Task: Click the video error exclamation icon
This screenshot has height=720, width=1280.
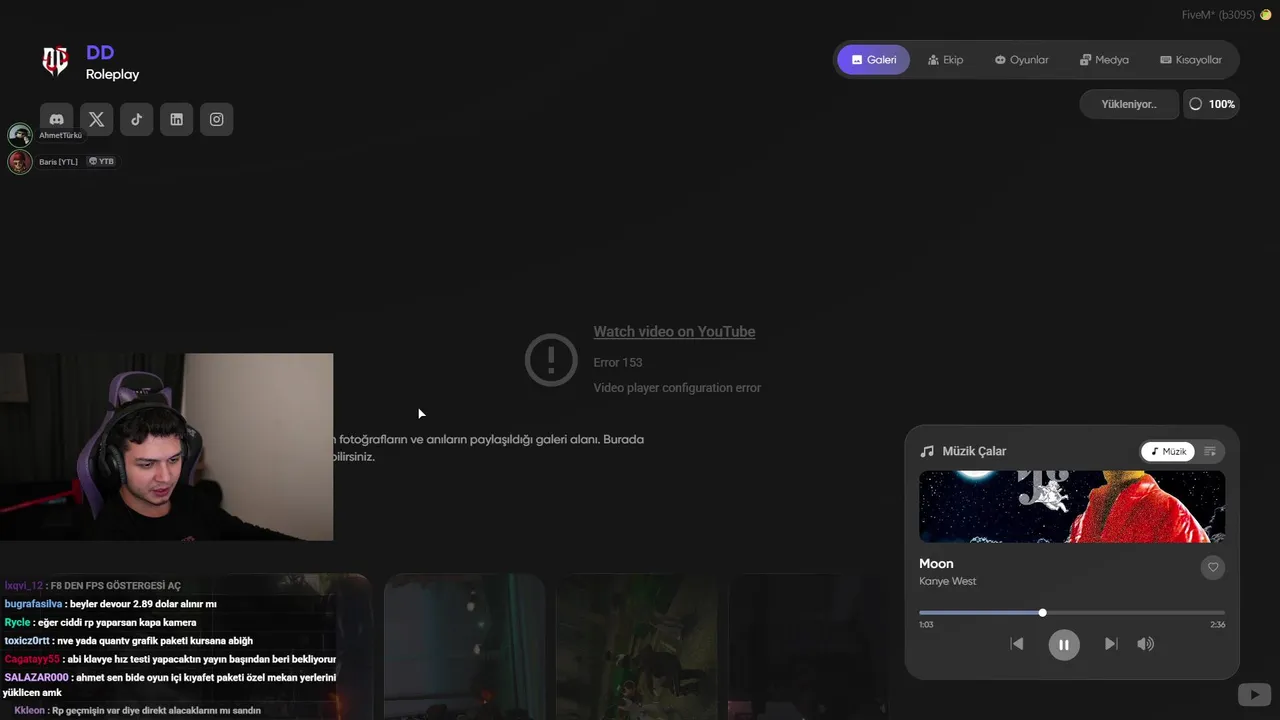Action: (551, 359)
